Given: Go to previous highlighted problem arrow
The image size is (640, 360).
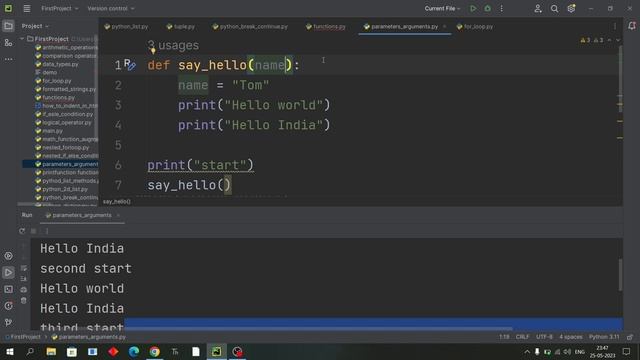Looking at the screenshot, I should pyautogui.click(x=609, y=40).
